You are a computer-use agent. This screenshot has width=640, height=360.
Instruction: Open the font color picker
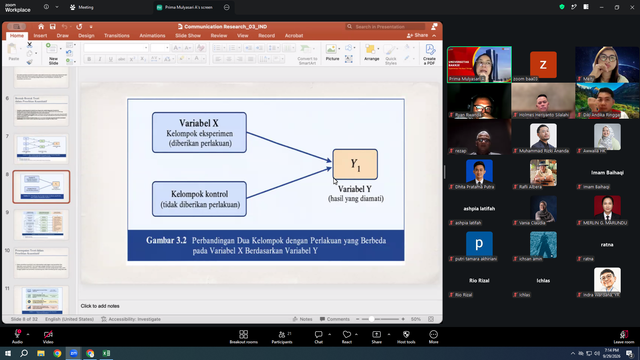click(x=197, y=59)
